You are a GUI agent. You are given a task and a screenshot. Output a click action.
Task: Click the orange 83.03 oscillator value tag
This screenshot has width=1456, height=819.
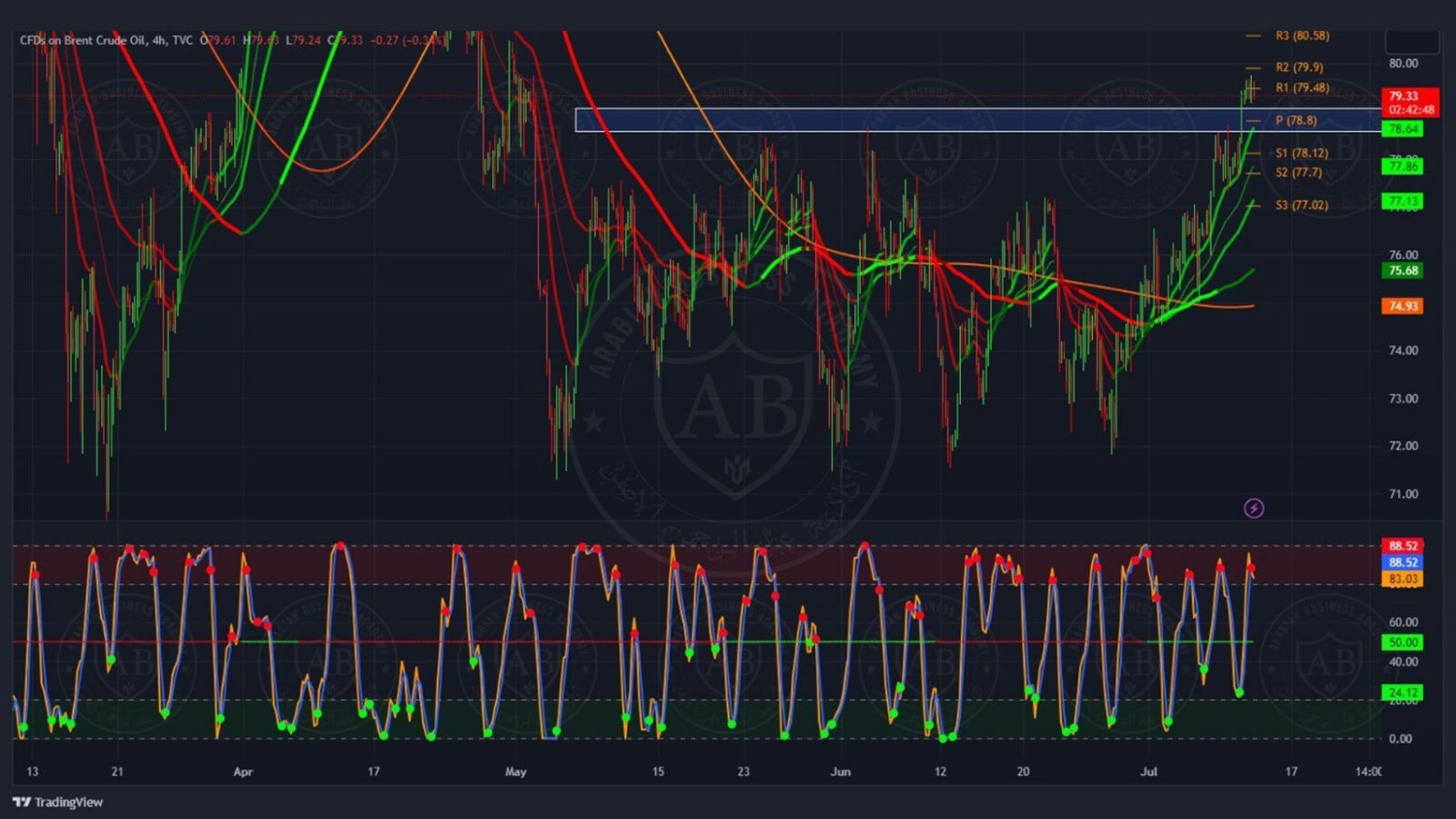click(1403, 579)
